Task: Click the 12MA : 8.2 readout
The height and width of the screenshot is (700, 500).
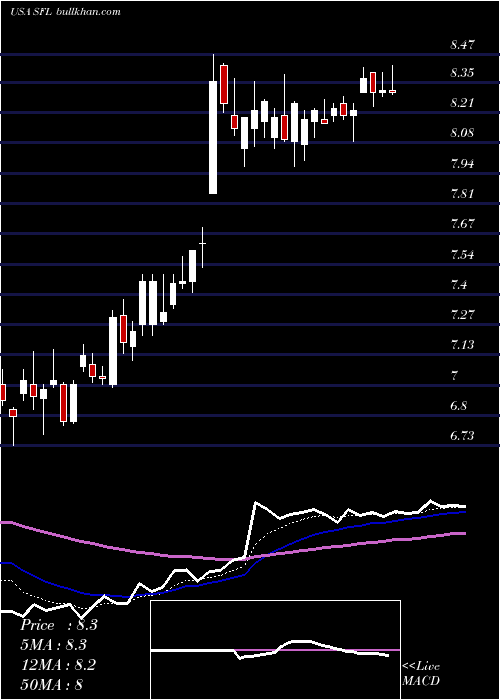Action: [x=58, y=665]
